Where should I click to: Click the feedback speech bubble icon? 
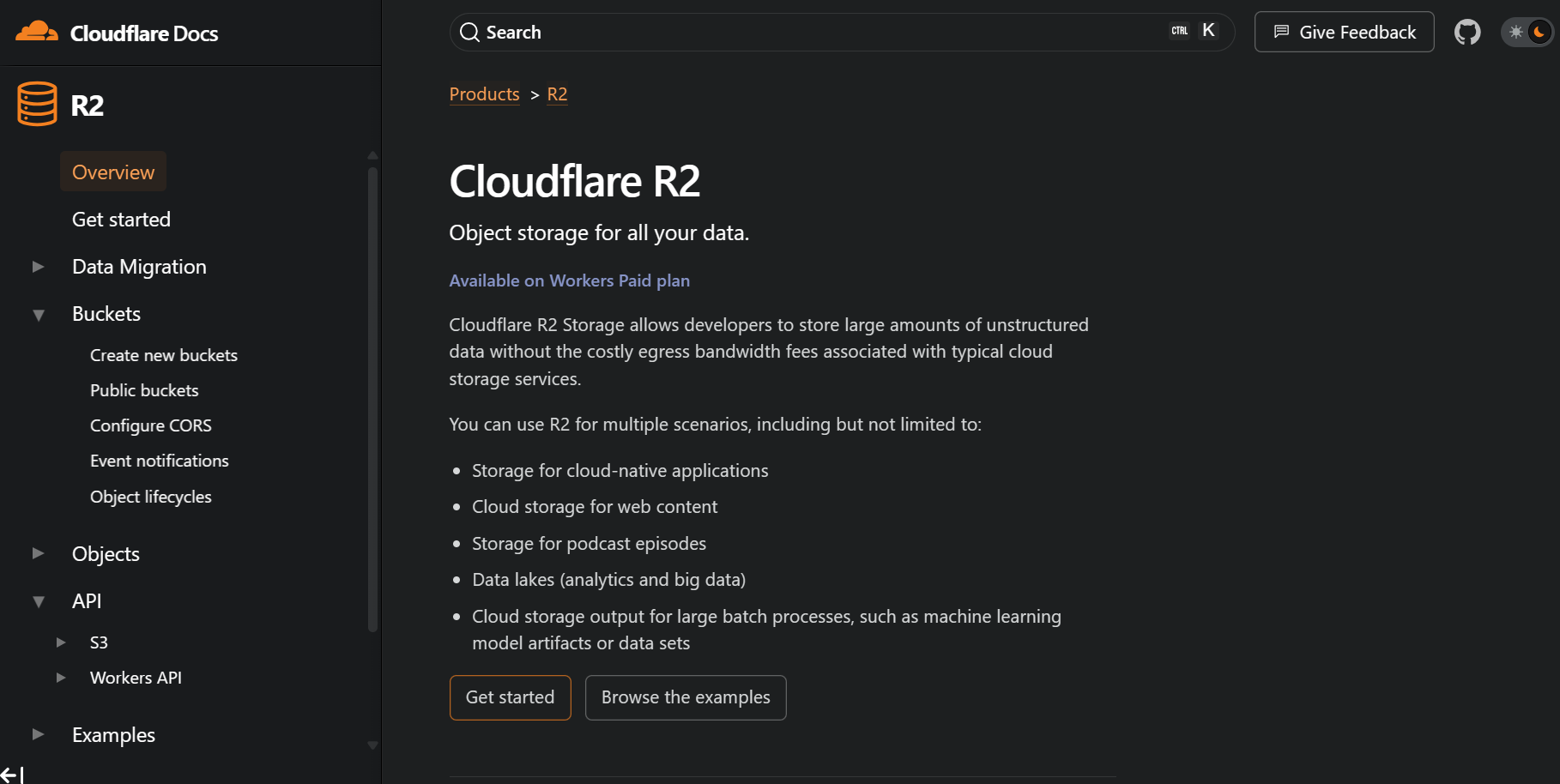click(1281, 32)
